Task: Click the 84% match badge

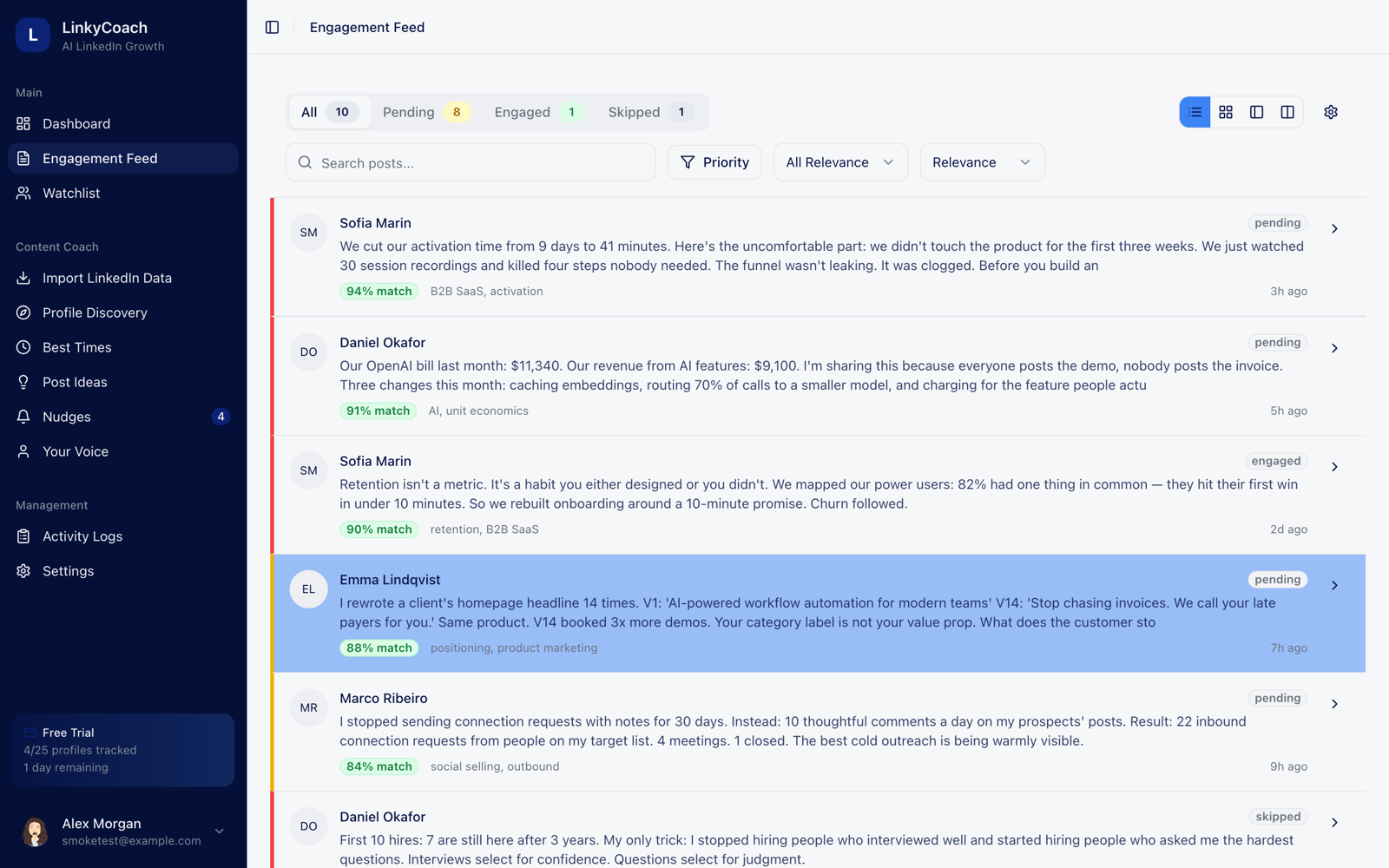Action: (379, 766)
